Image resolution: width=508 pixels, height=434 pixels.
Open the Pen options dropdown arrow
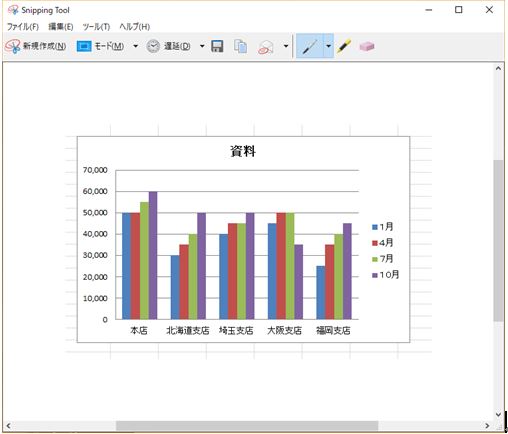[x=328, y=46]
